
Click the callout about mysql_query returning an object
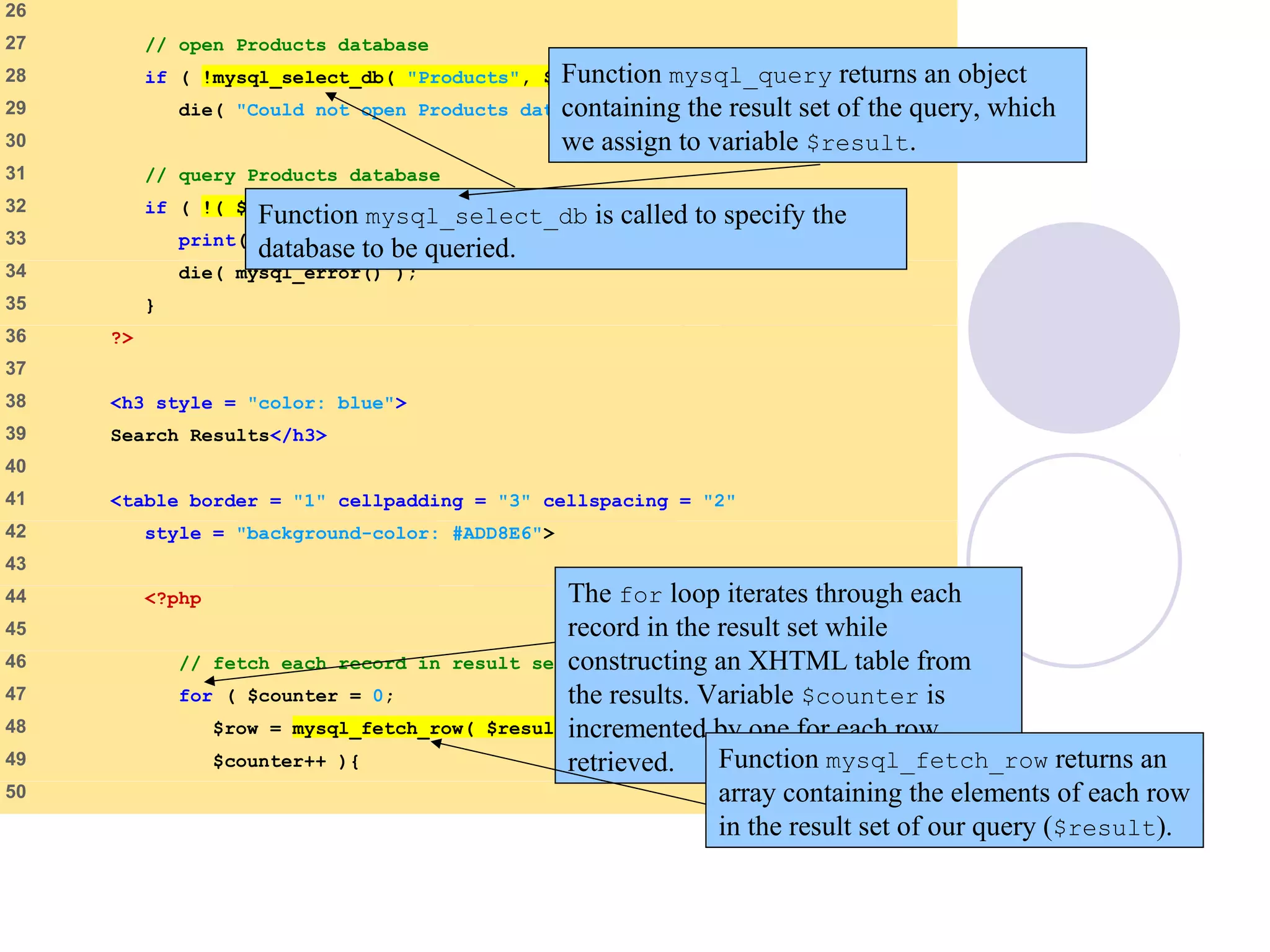(x=817, y=105)
